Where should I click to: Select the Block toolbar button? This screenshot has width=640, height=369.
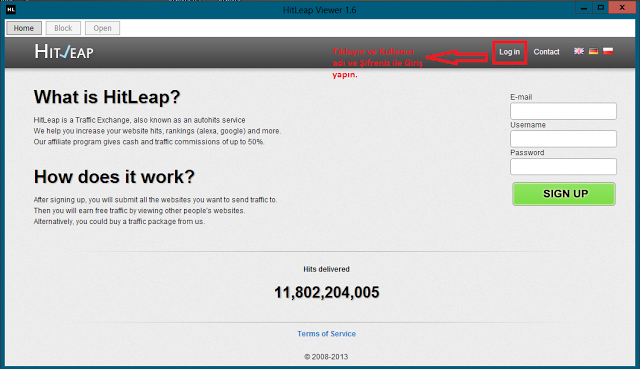[x=63, y=28]
